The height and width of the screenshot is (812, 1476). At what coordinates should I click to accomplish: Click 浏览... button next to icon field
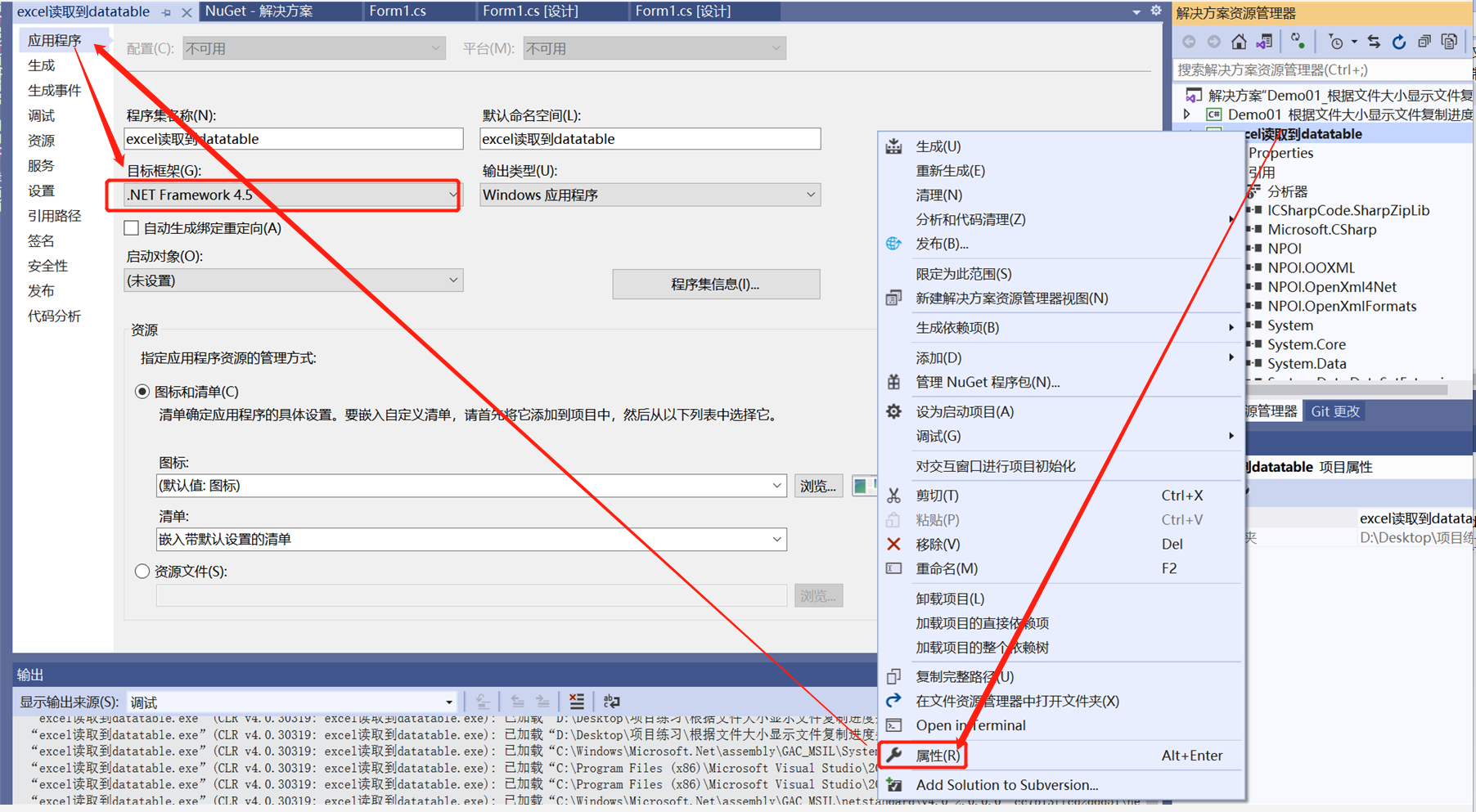(x=818, y=486)
